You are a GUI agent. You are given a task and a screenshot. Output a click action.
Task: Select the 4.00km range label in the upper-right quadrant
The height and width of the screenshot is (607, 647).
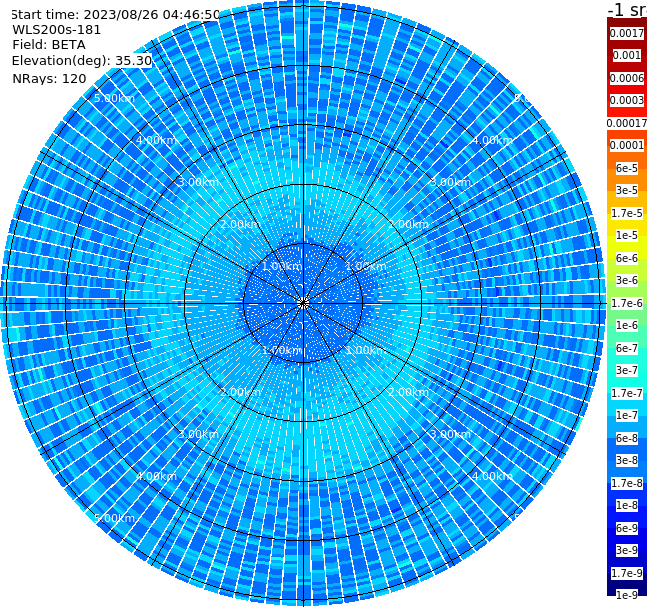pyautogui.click(x=492, y=140)
